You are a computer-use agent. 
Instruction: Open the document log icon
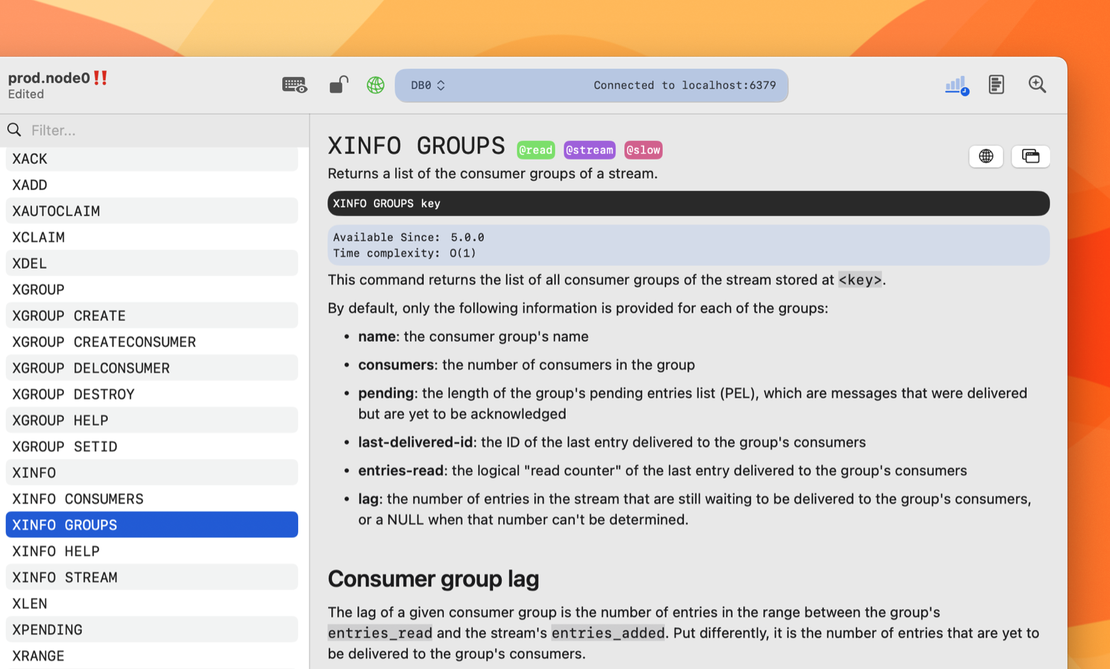tap(996, 85)
